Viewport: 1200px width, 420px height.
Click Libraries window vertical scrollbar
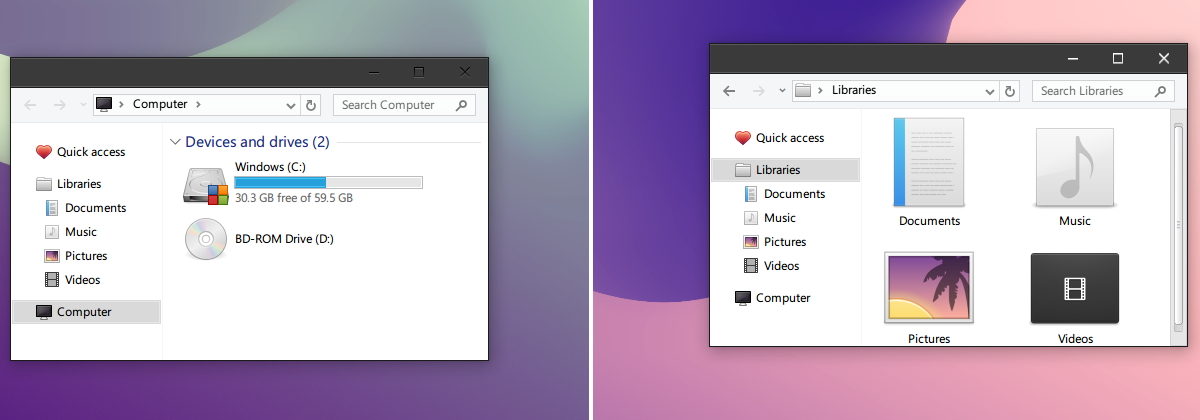point(1178,228)
